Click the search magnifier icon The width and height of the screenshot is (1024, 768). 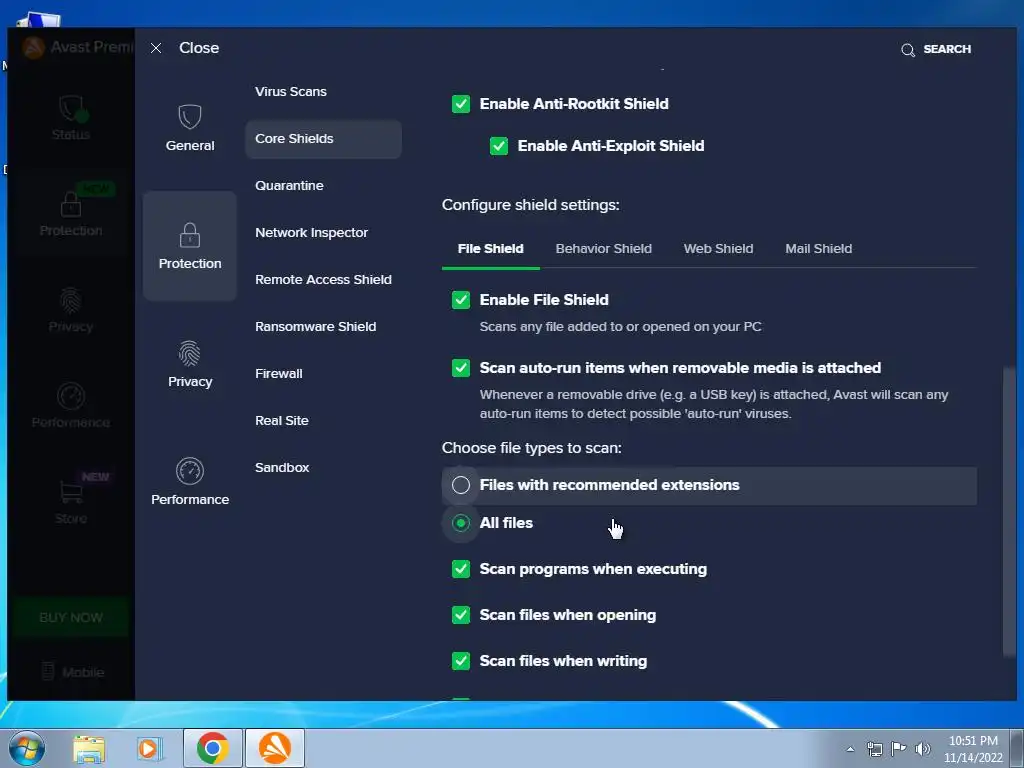(907, 50)
